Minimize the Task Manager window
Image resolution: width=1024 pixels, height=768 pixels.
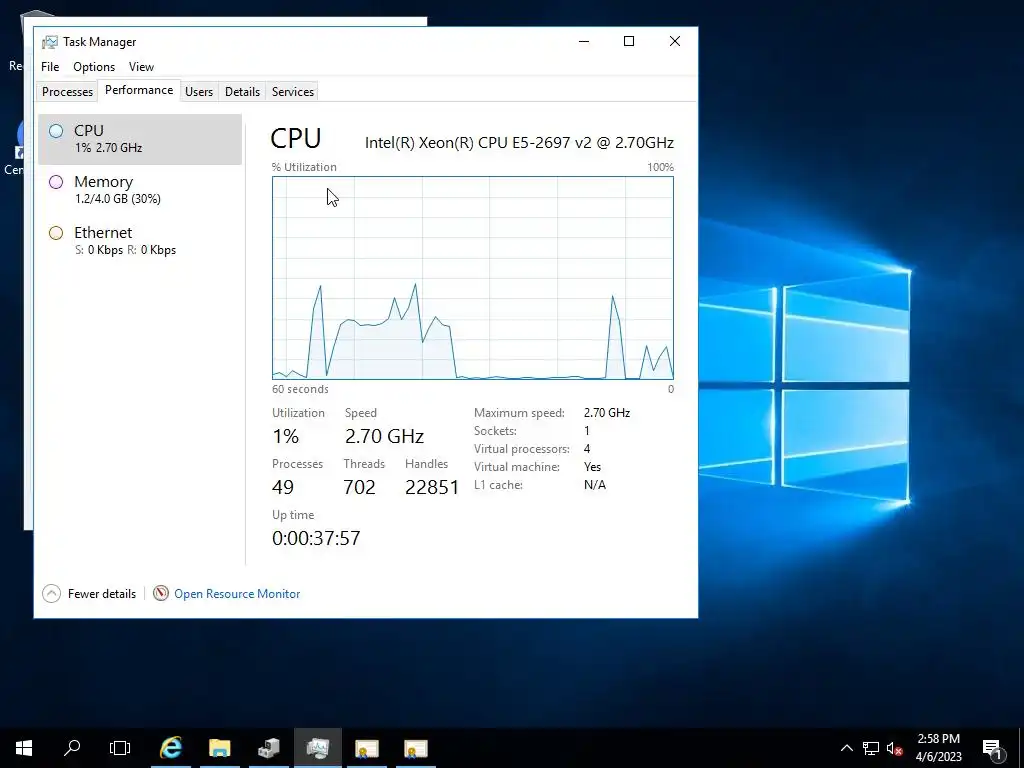(584, 41)
